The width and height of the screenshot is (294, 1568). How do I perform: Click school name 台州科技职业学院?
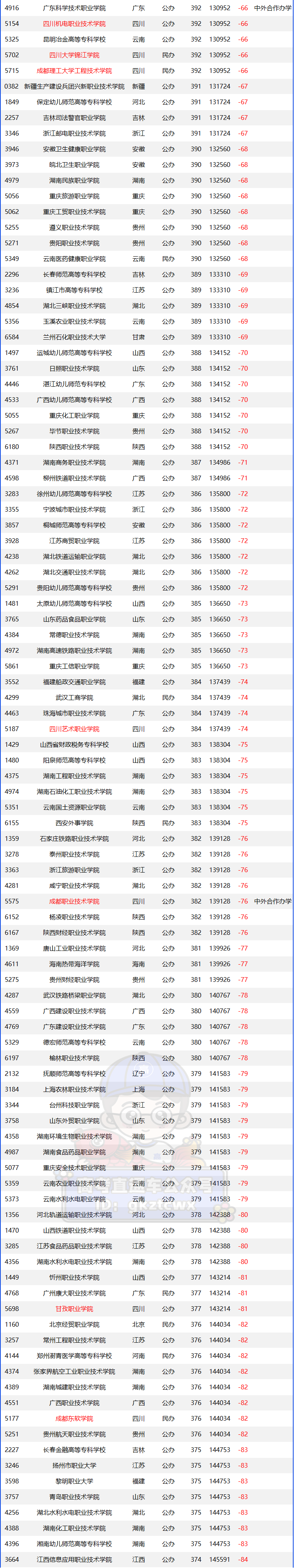pyautogui.click(x=74, y=1105)
